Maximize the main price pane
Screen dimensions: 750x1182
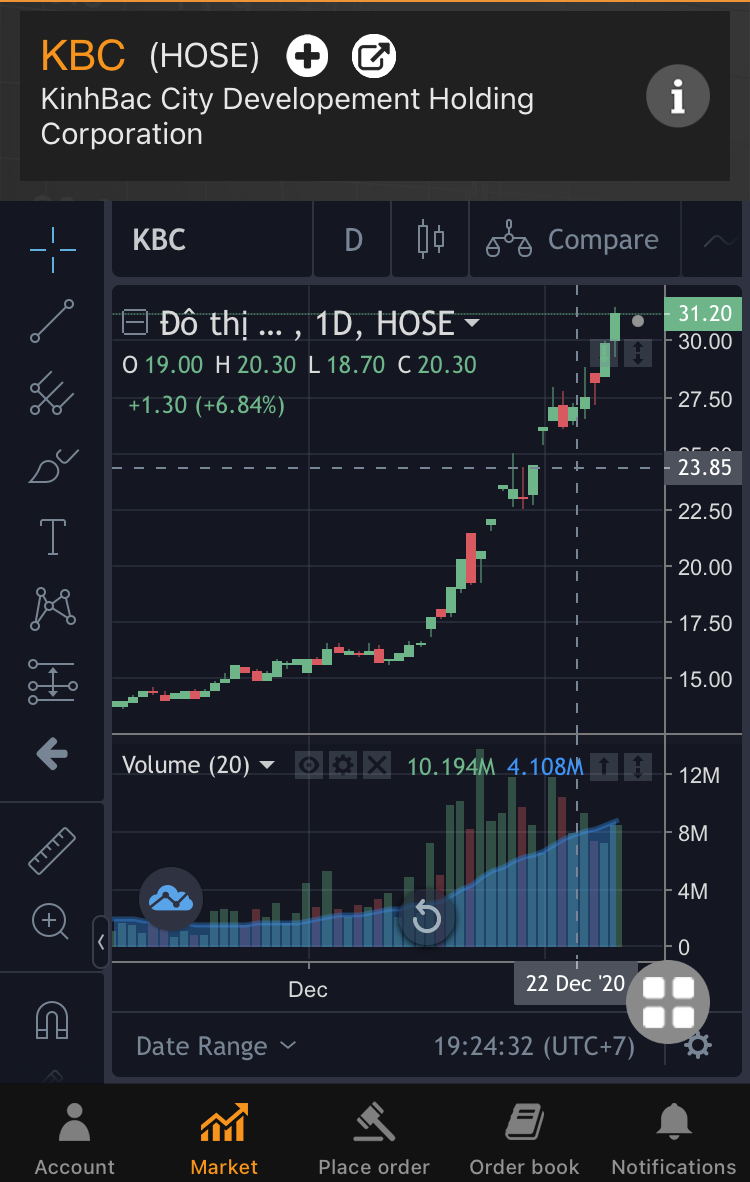[x=638, y=353]
